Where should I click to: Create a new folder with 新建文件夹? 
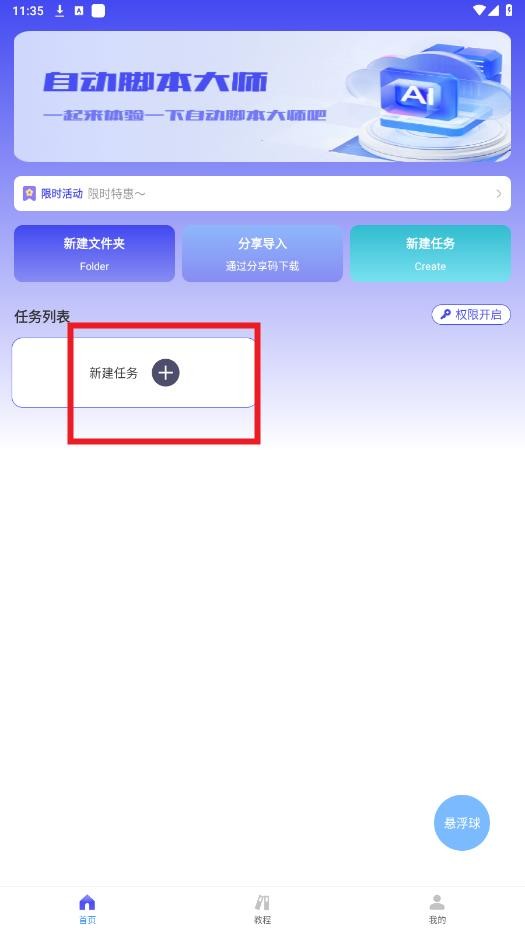click(x=94, y=253)
